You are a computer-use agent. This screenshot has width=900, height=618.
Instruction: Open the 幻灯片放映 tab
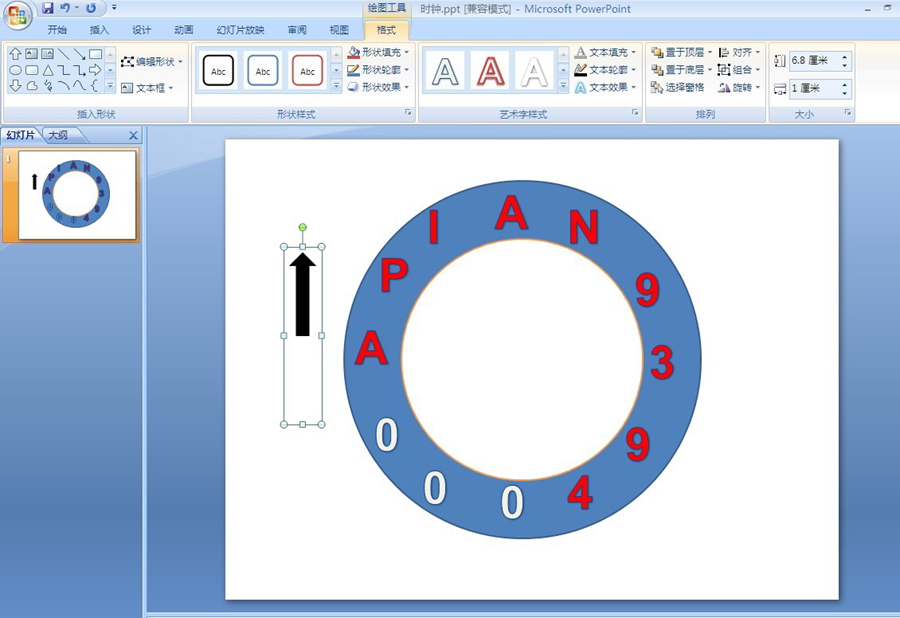pyautogui.click(x=240, y=30)
